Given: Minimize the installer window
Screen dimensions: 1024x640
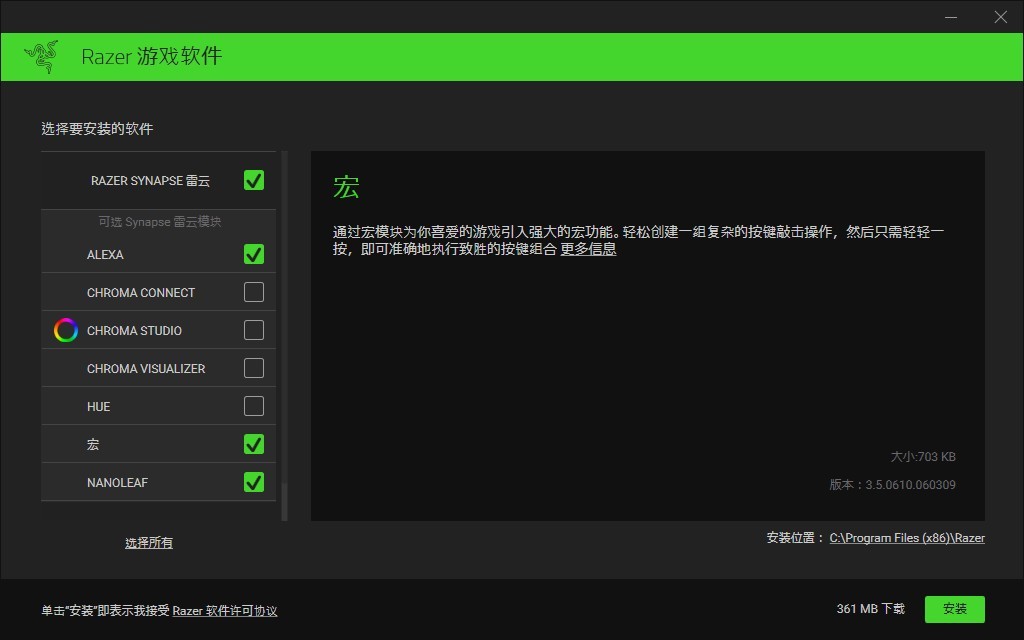Looking at the screenshot, I should click(951, 17).
